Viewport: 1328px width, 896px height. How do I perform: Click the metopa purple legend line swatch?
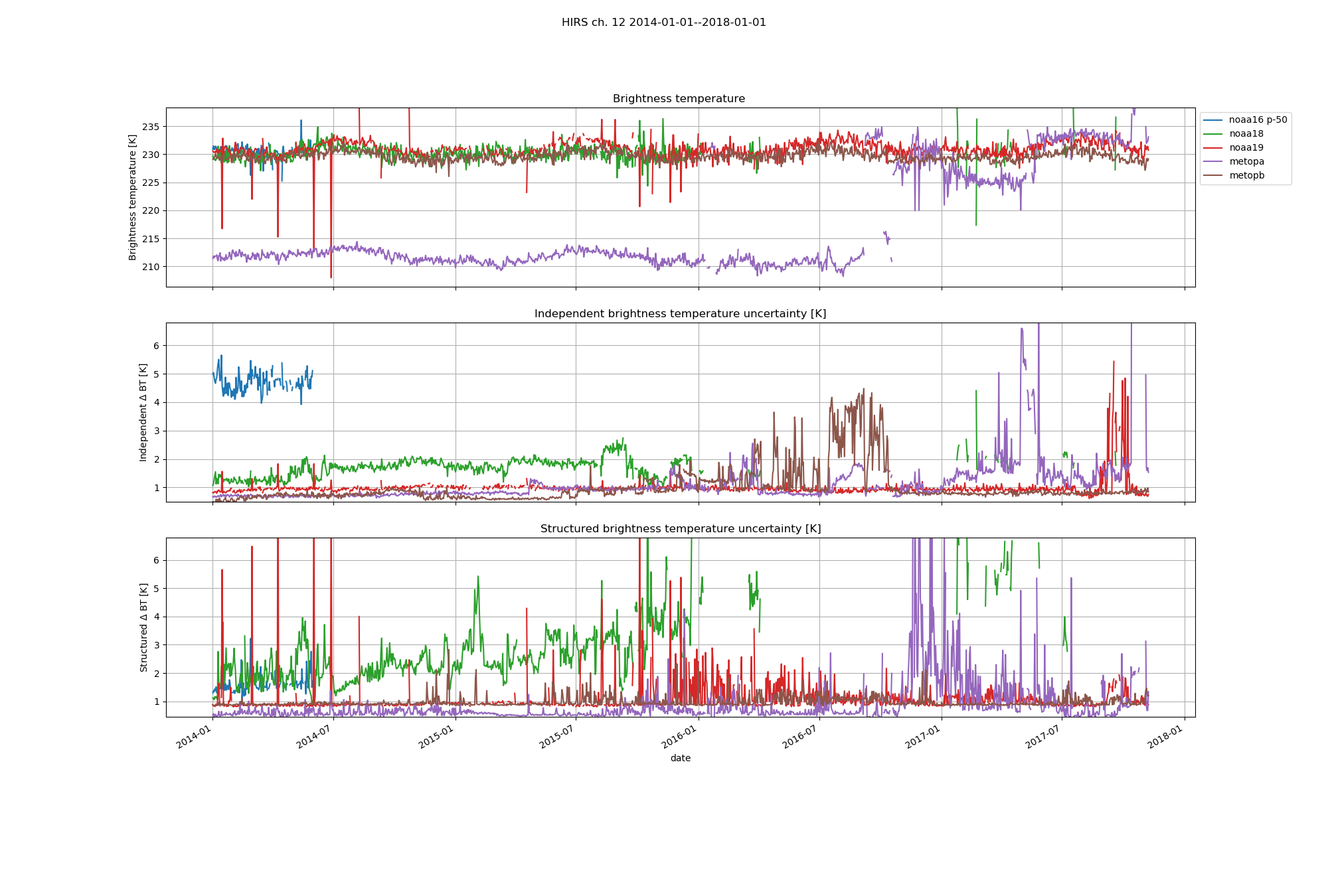[x=1213, y=162]
